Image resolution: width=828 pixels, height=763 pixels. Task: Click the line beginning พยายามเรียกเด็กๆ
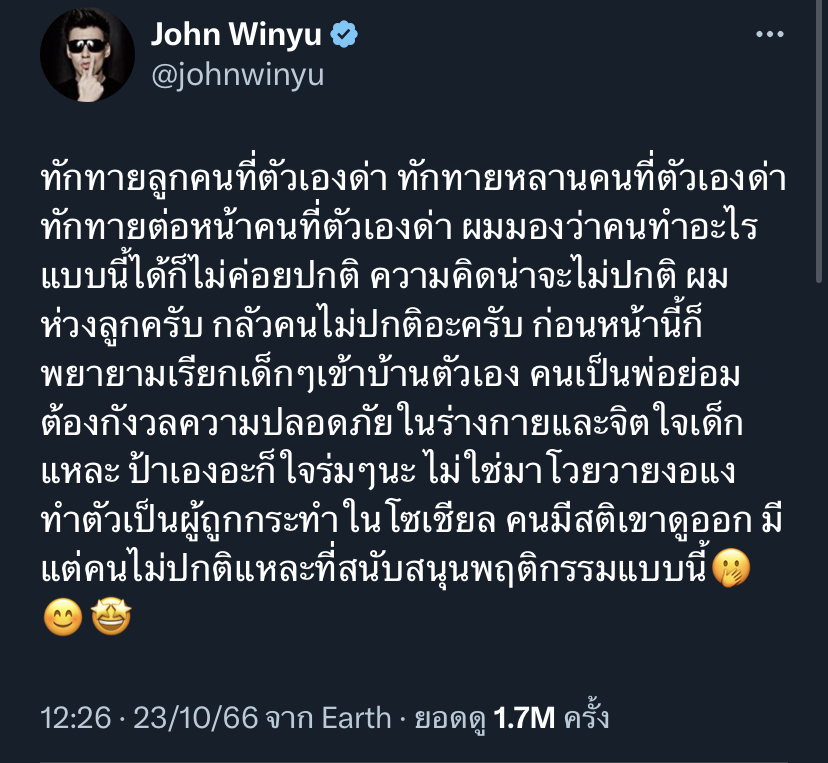click(x=391, y=375)
